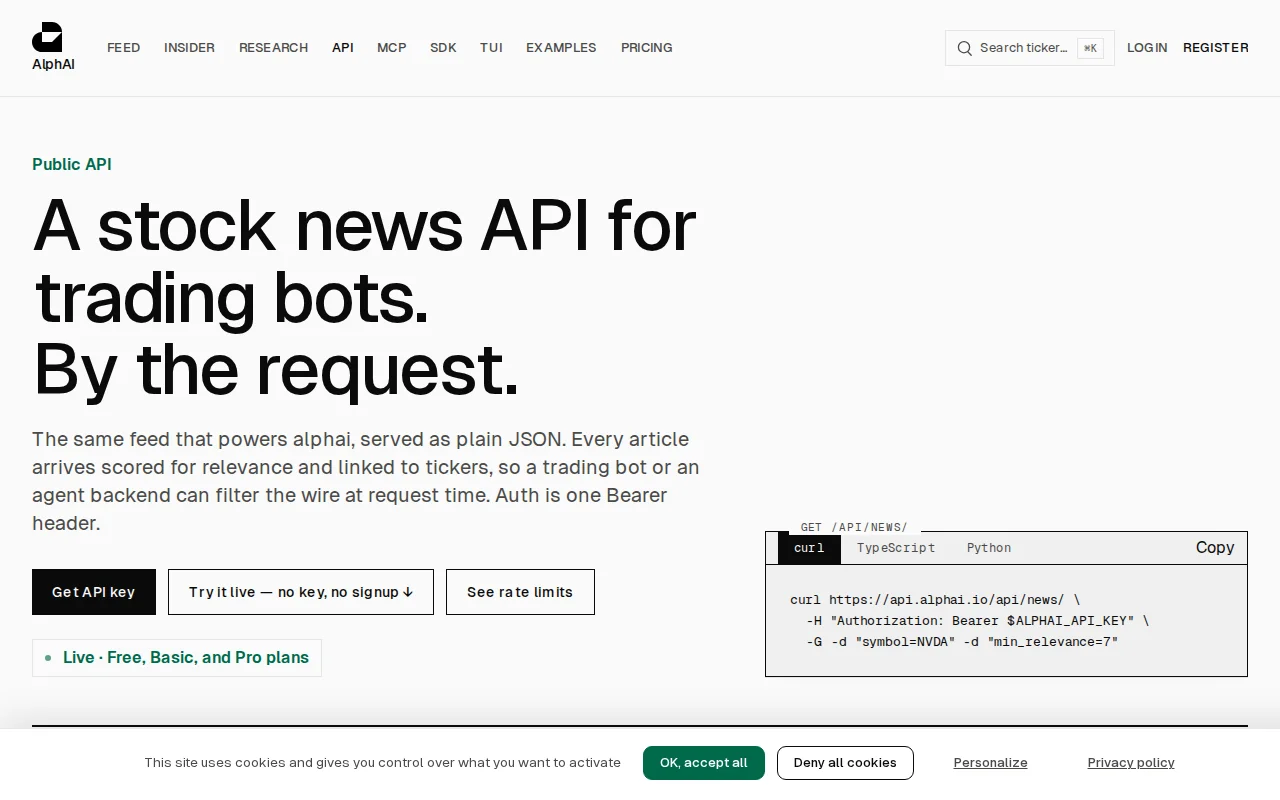The image size is (1280, 800).
Task: Click the Public API label
Action: [x=72, y=165]
